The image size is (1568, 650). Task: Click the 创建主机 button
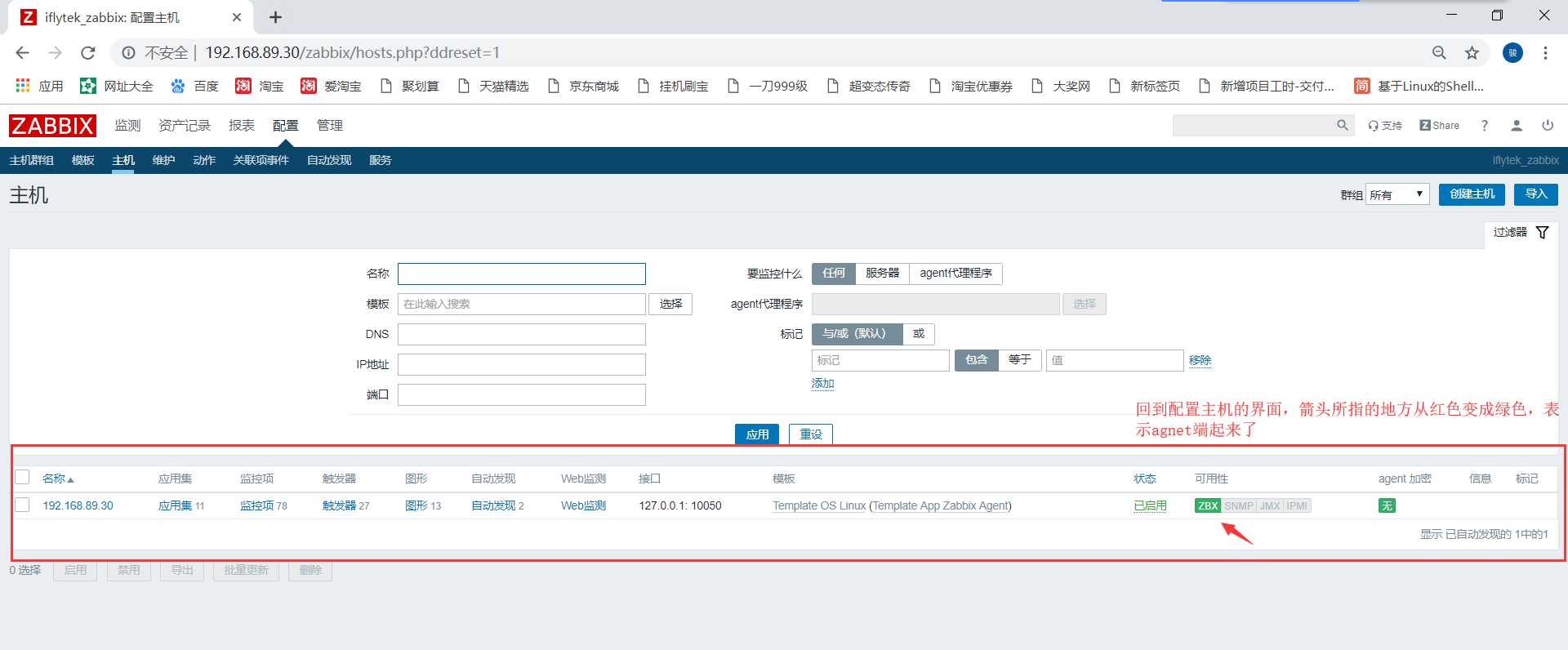(x=1472, y=194)
